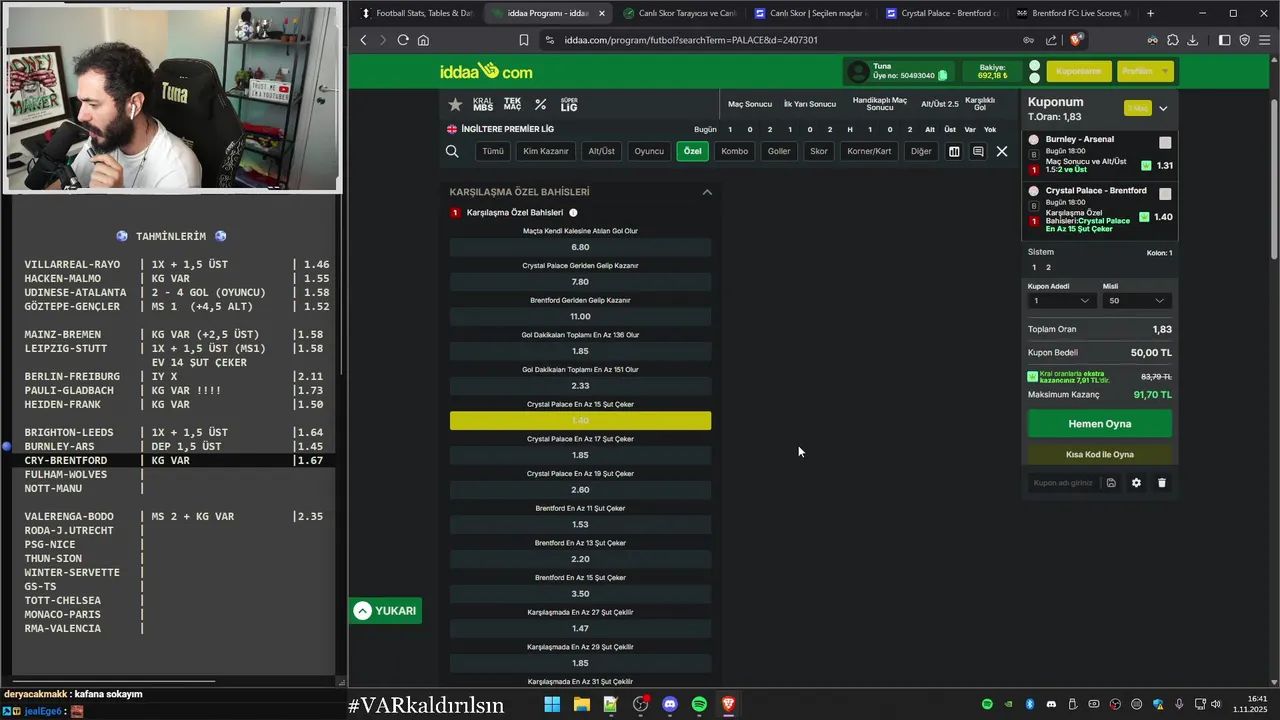Screen dimensions: 1280x720
Task: Click the user avatar icon beside Tuna
Action: [858, 71]
